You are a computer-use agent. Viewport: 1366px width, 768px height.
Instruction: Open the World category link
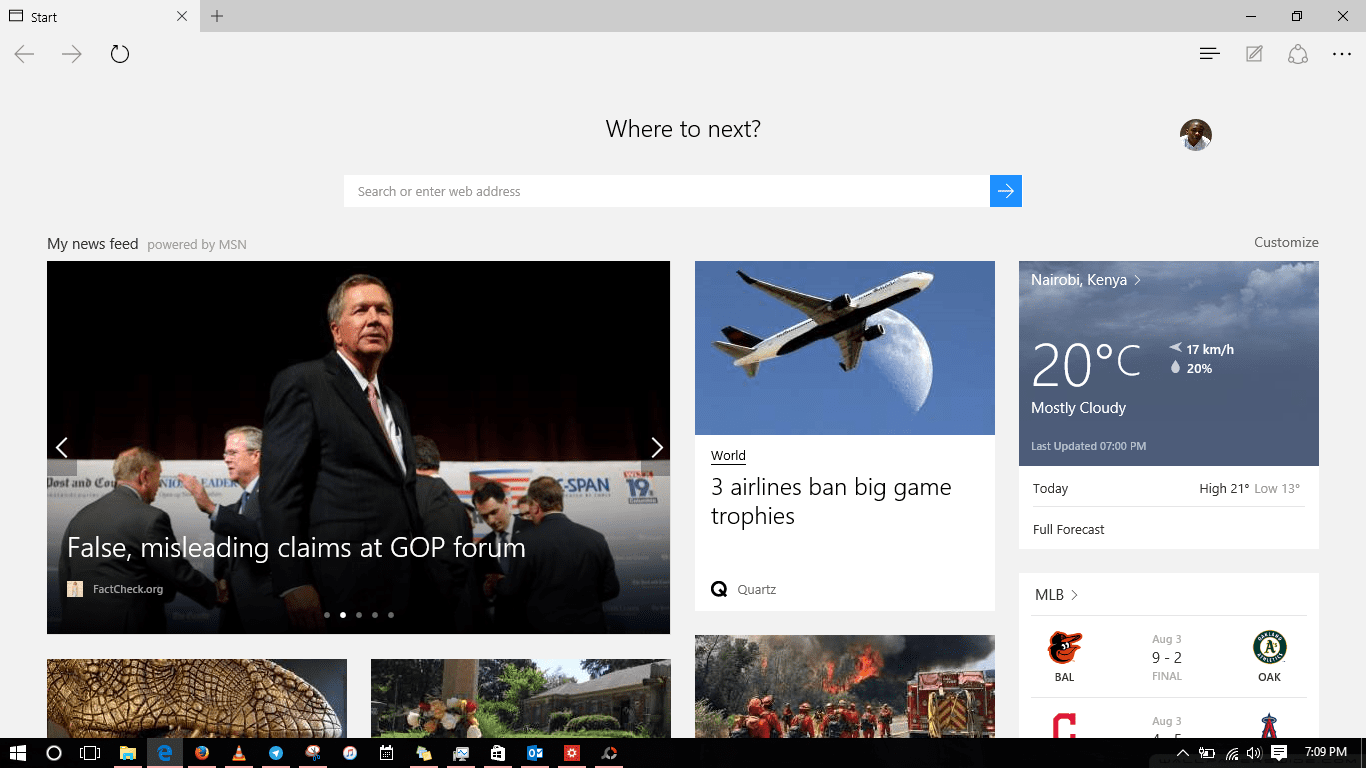point(728,456)
